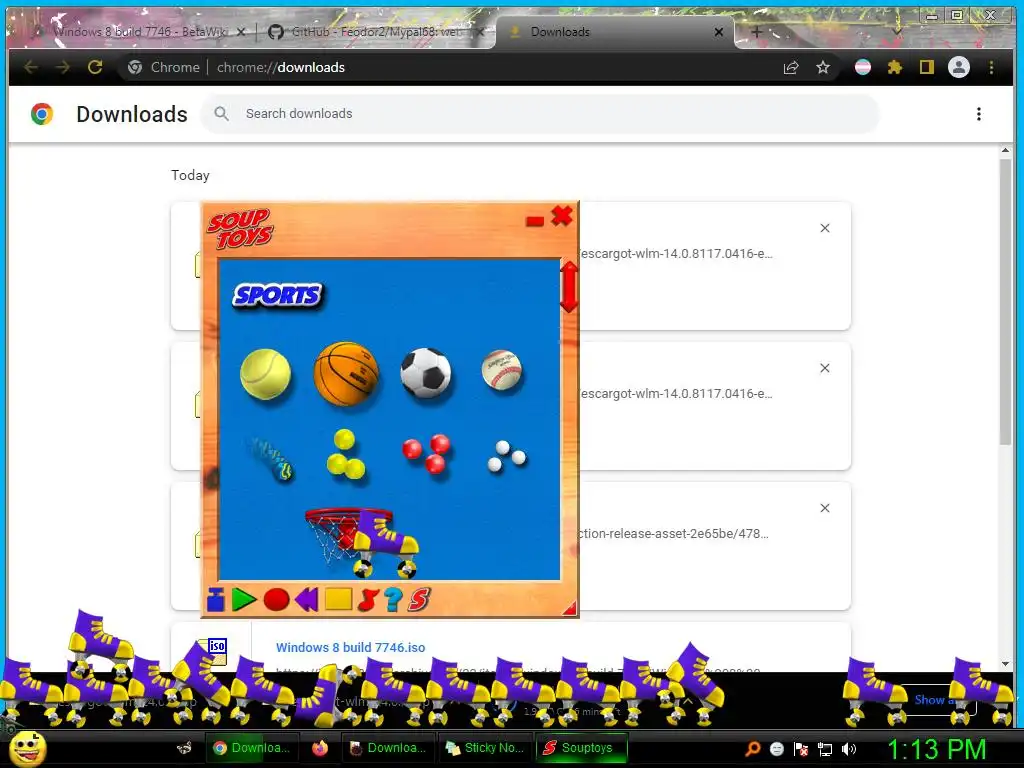1024x768 pixels.
Task: Switch to Windows 8 build 7746 BetaWiki tab
Action: (x=142, y=31)
